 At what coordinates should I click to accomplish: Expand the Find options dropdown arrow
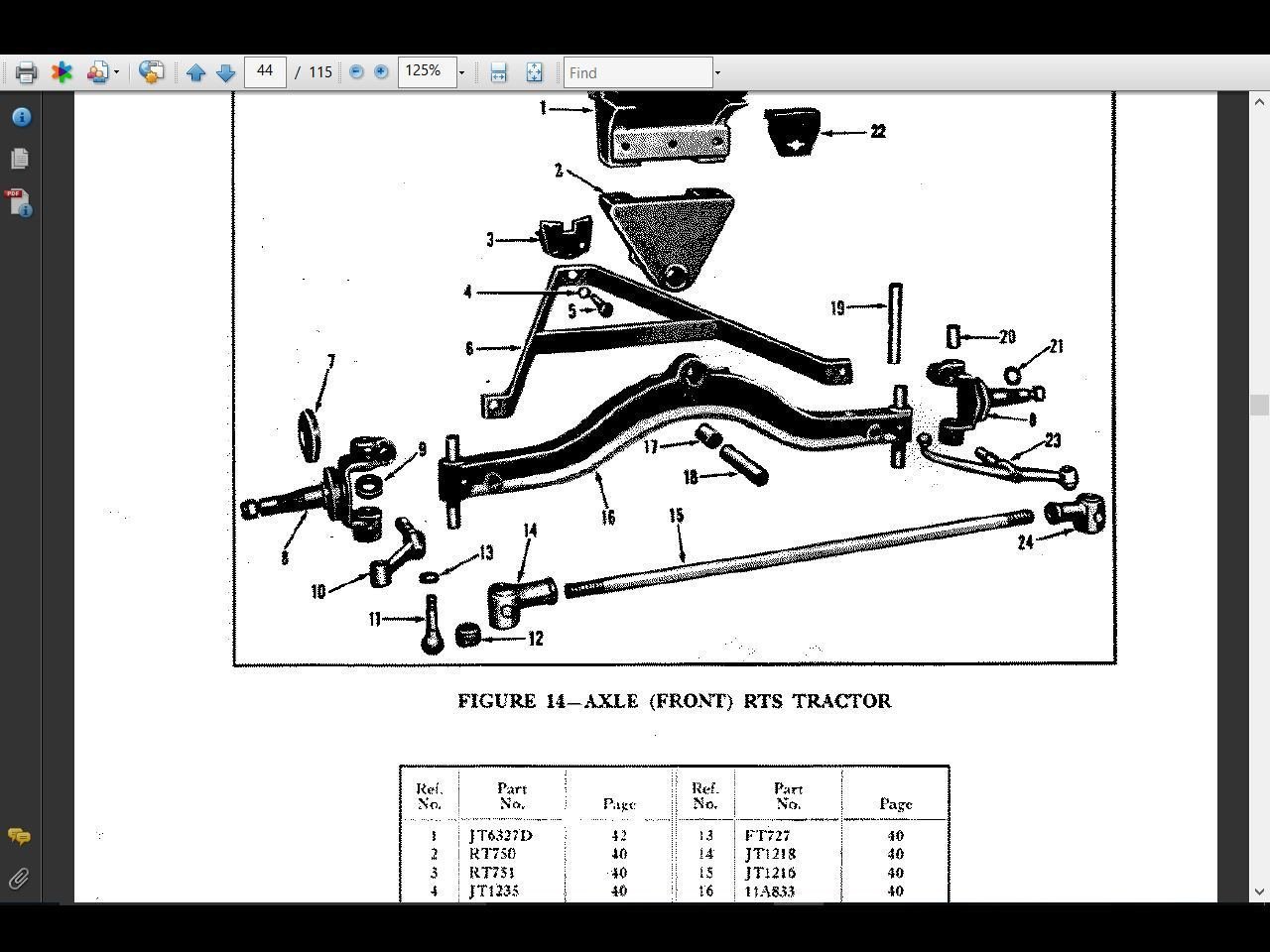pos(717,71)
